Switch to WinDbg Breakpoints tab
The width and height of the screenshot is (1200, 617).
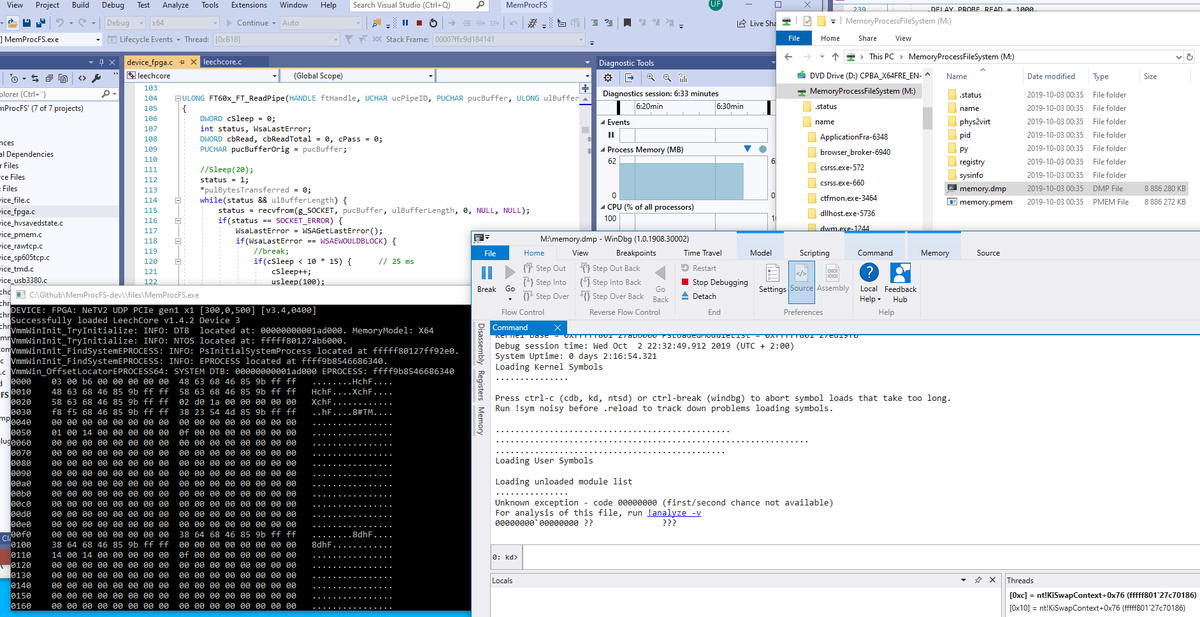[x=635, y=253]
